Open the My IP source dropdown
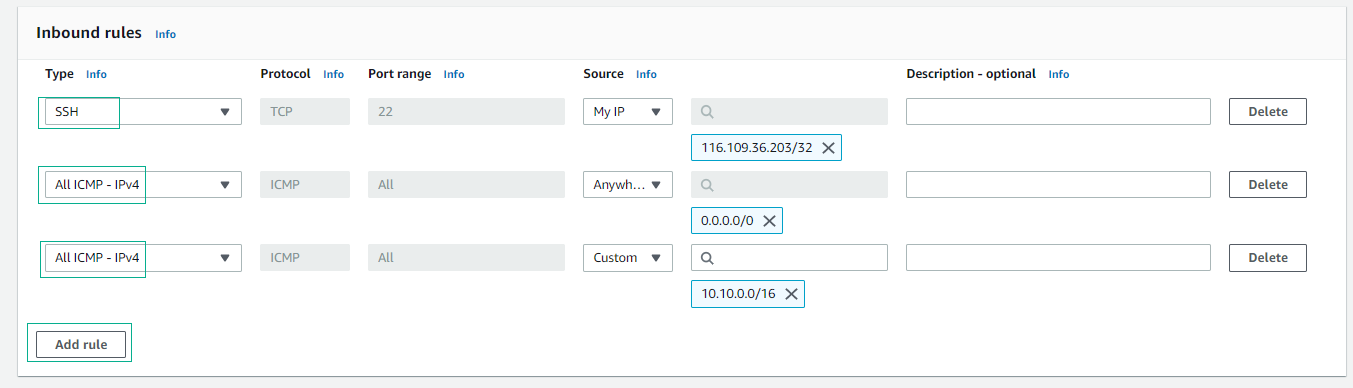The width and height of the screenshot is (1353, 388). pyautogui.click(x=628, y=111)
